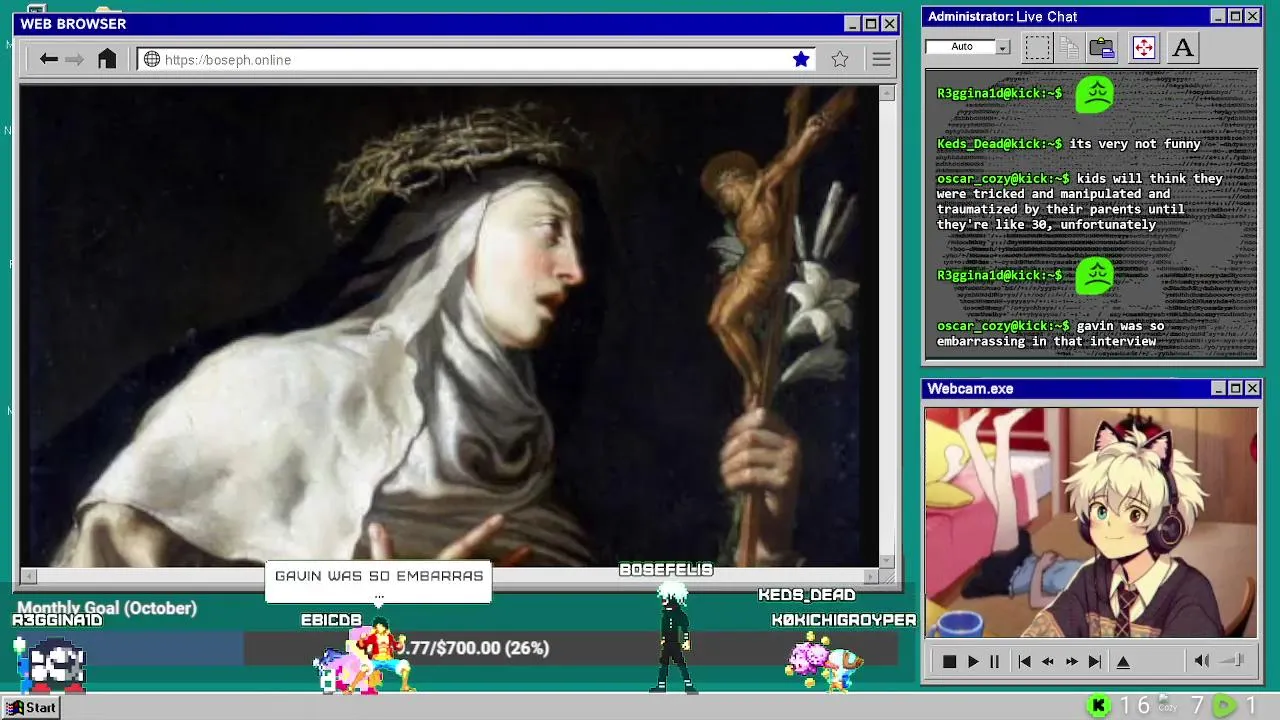Click the Kick viewer count 16

[x=1135, y=706]
